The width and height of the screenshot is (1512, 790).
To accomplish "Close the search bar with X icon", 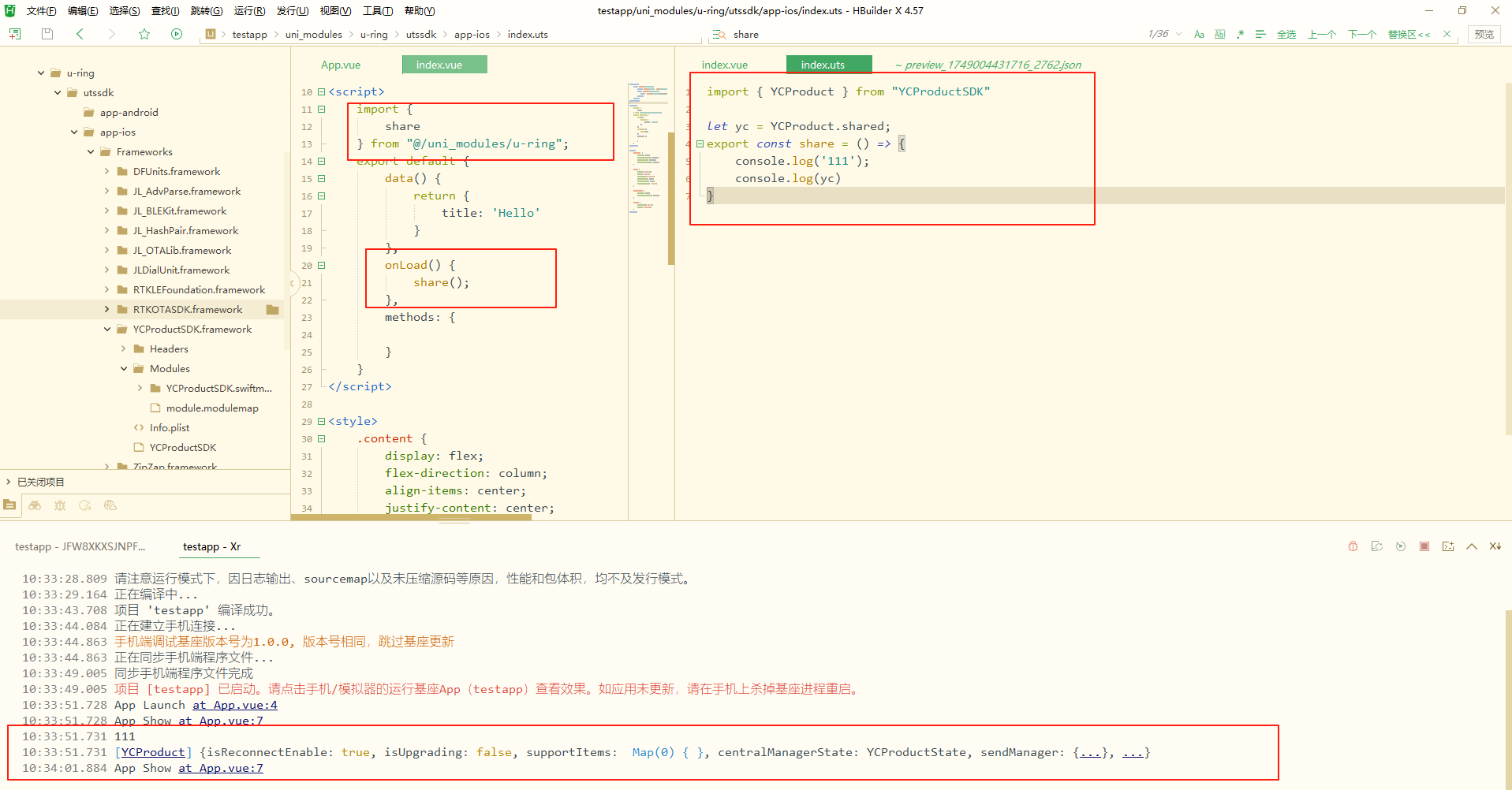I will [1447, 34].
